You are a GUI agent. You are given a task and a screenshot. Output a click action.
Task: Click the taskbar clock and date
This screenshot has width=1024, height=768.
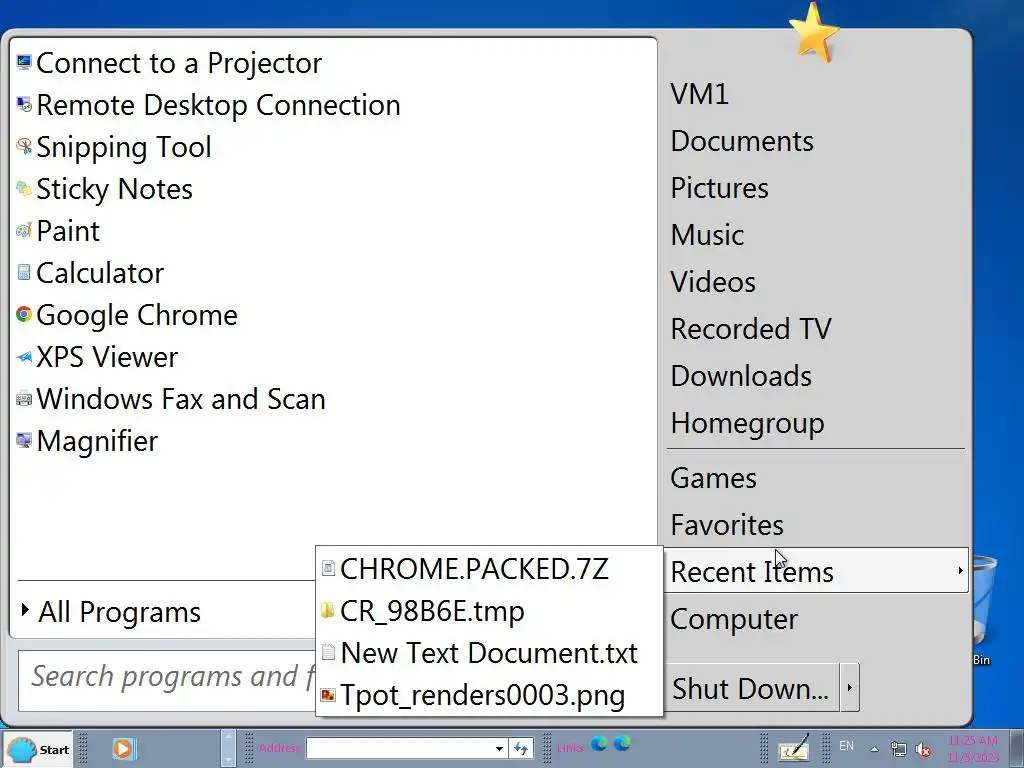click(973, 749)
